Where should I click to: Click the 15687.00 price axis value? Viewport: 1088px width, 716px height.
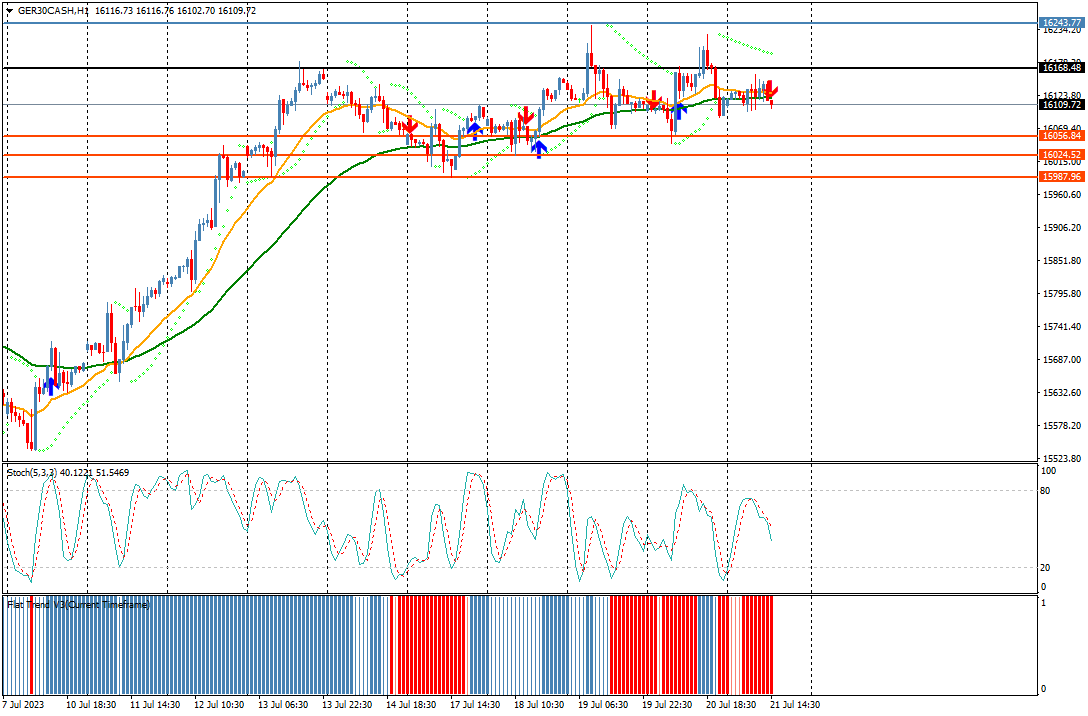click(x=1062, y=359)
